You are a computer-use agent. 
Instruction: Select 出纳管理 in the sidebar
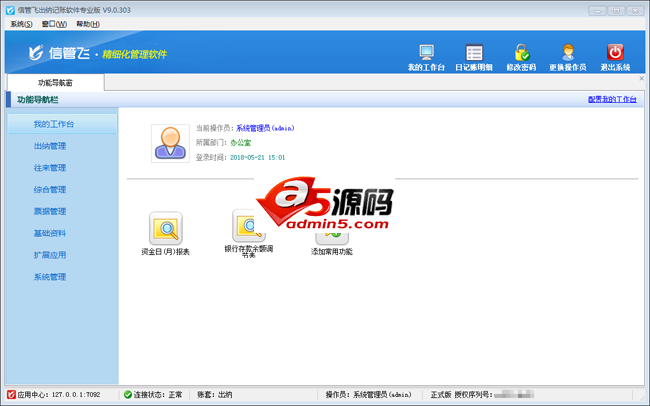click(x=50, y=146)
